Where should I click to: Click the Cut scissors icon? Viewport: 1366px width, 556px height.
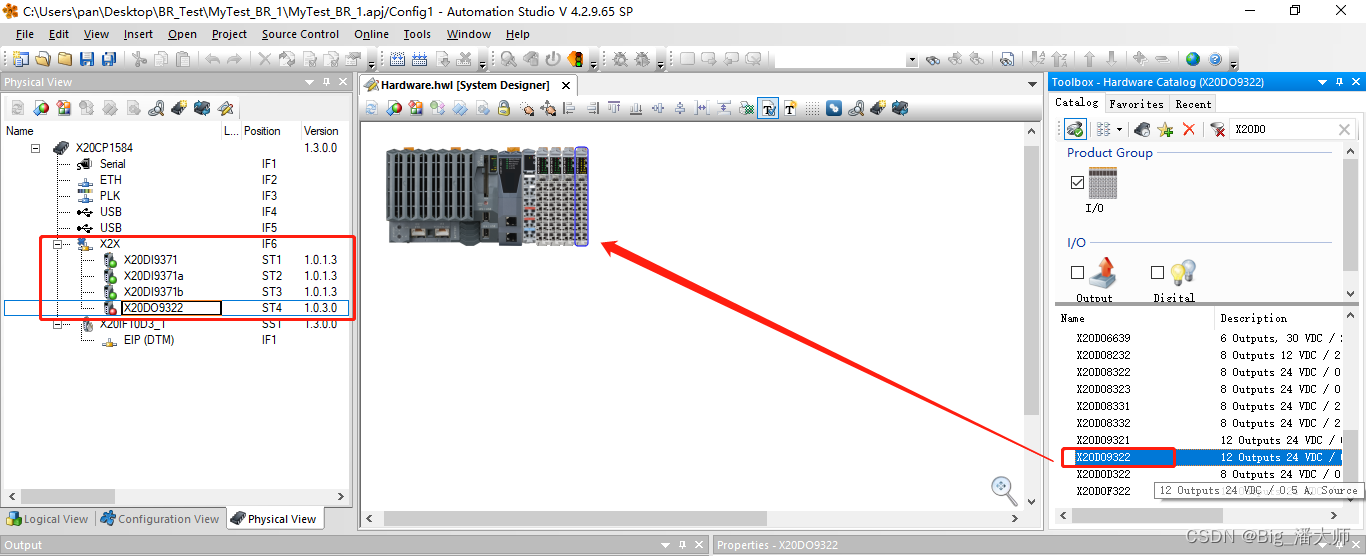pyautogui.click(x=139, y=59)
